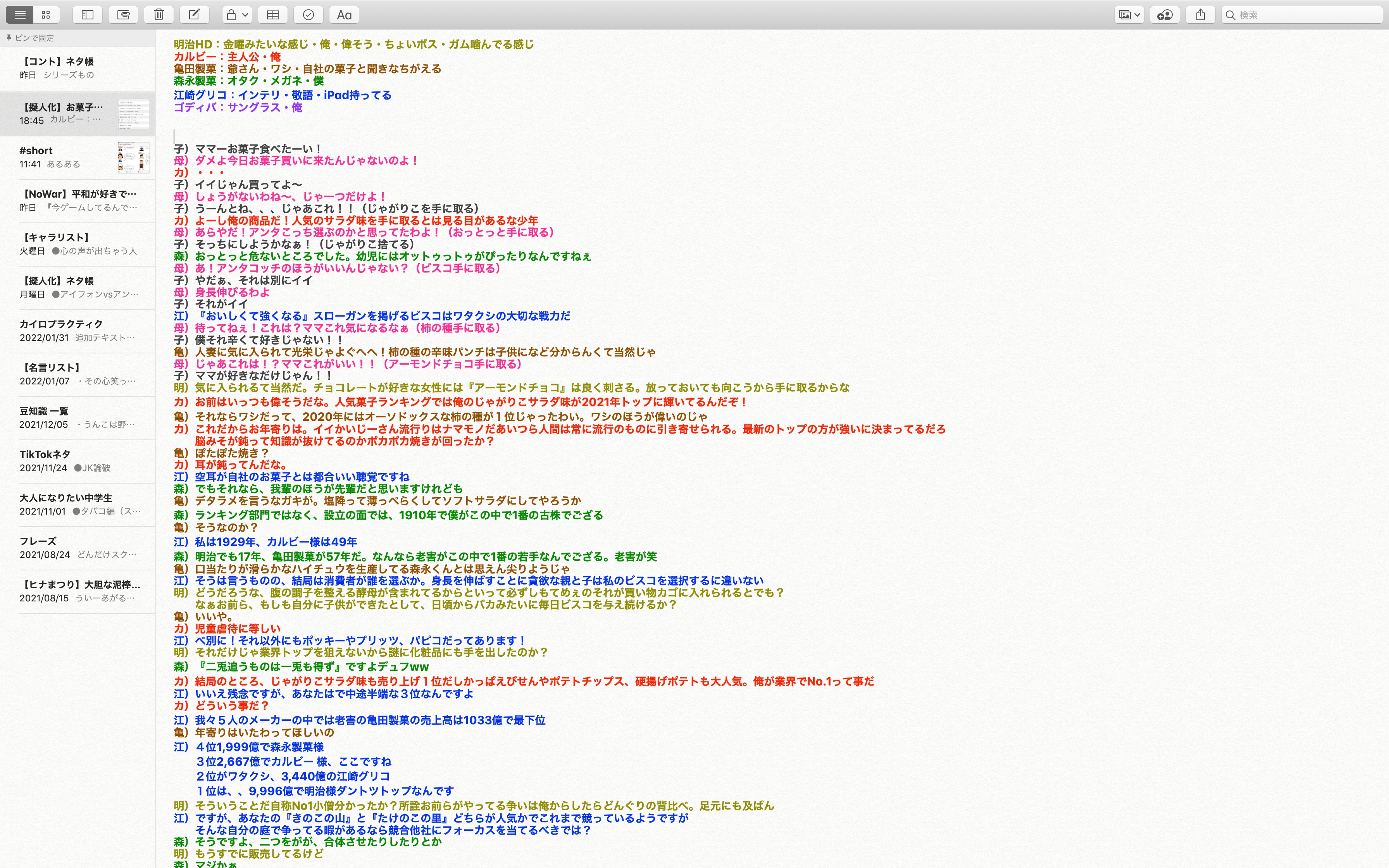Click the line ２位がワタクシ、3,440億の江崎グリコ

click(x=293, y=776)
